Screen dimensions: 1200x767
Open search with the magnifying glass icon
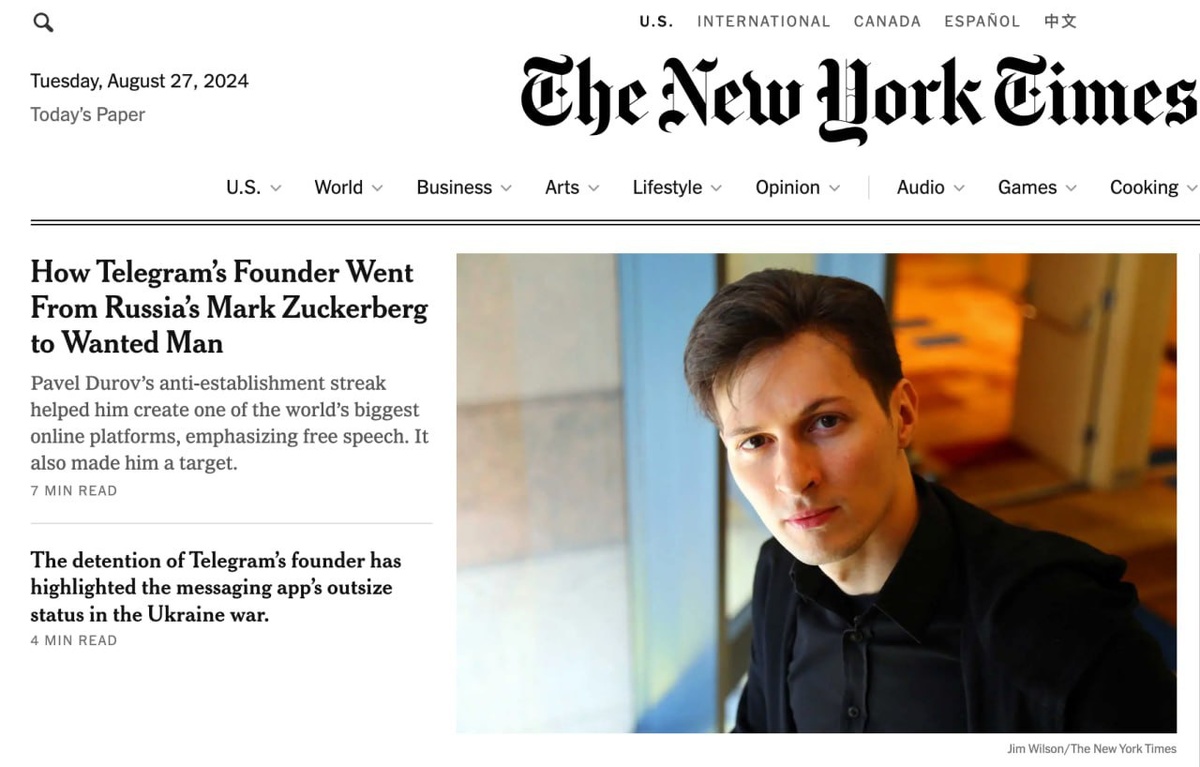point(43,22)
